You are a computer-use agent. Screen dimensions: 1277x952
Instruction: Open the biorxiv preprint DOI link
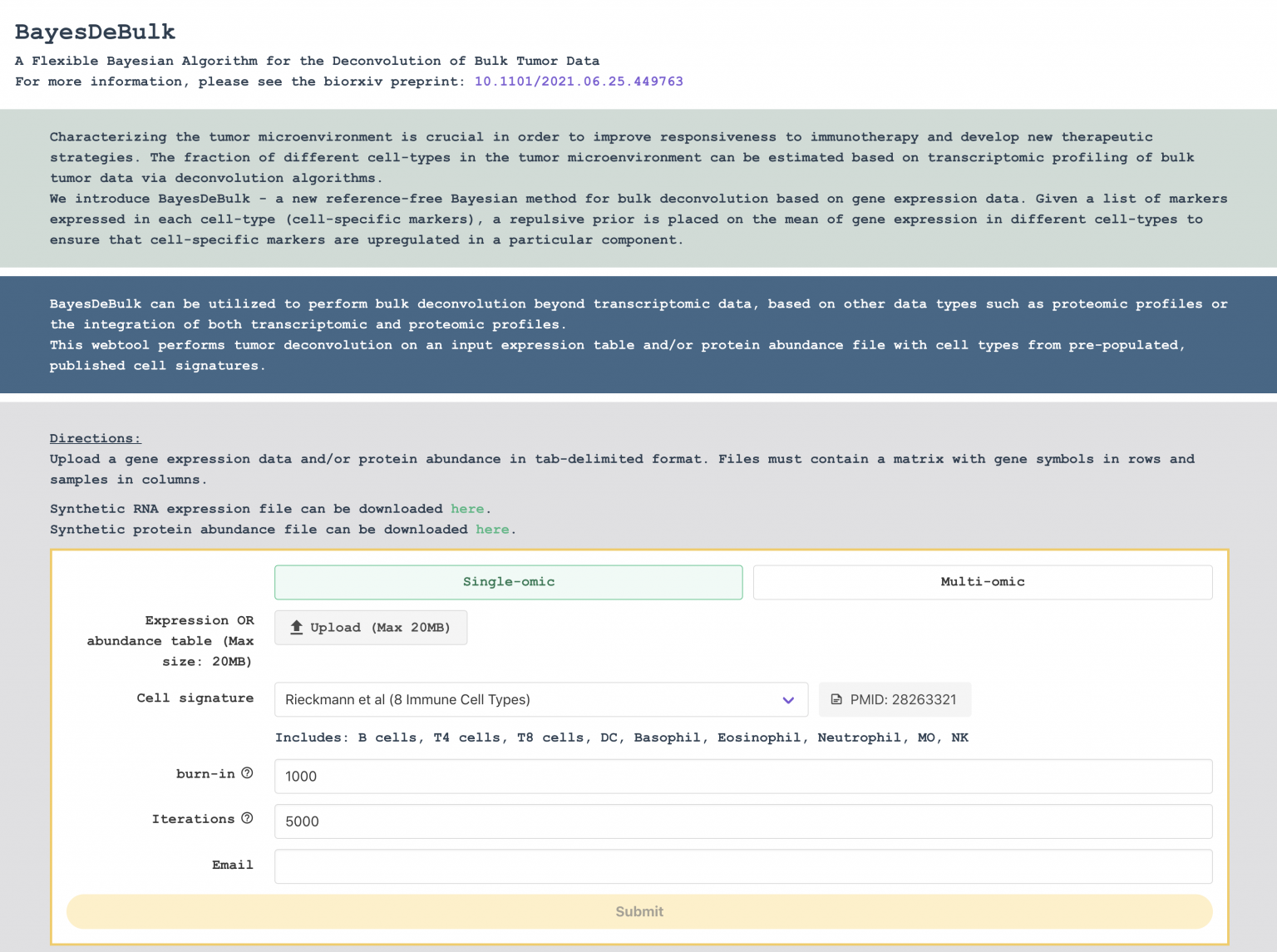pyautogui.click(x=579, y=81)
